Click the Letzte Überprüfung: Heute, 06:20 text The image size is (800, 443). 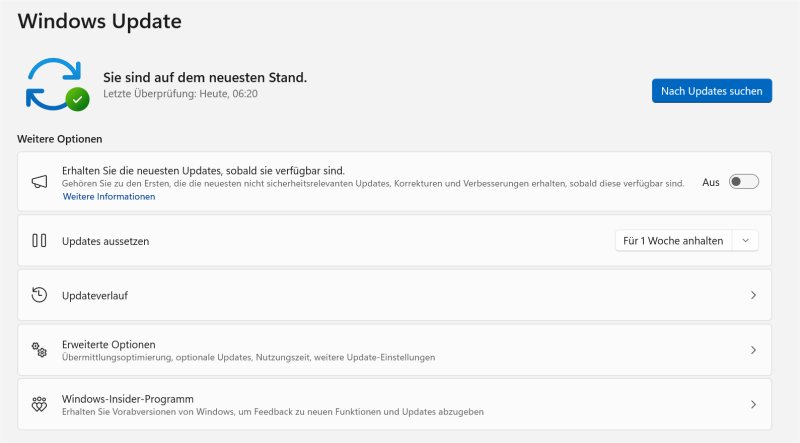[x=180, y=94]
